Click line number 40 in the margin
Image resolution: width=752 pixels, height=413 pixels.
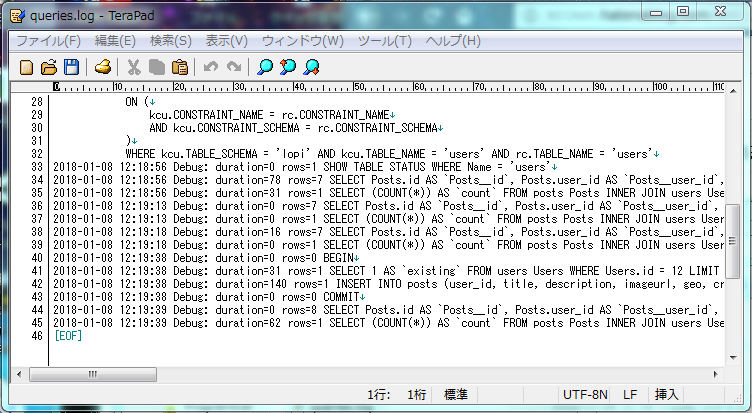(x=37, y=258)
